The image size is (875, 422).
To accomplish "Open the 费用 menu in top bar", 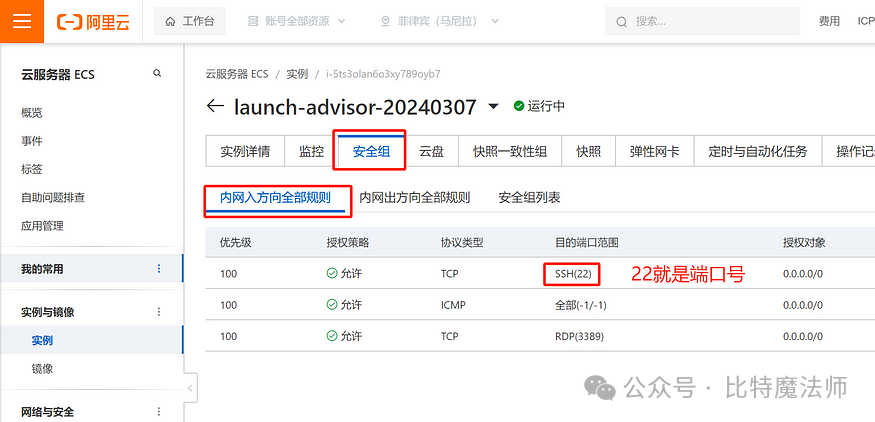I will (x=829, y=21).
